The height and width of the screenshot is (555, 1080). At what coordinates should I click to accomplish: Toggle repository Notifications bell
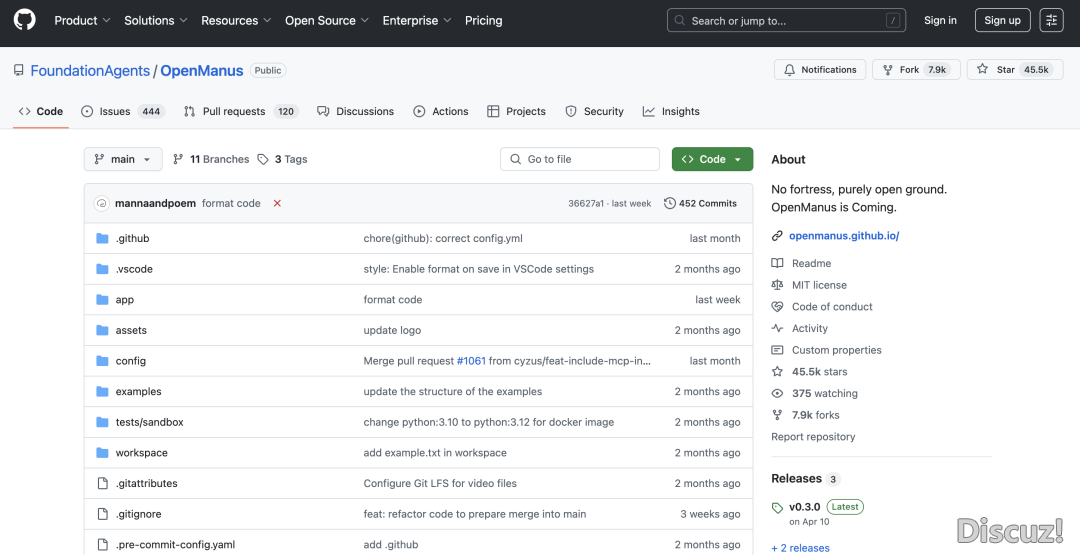(820, 70)
